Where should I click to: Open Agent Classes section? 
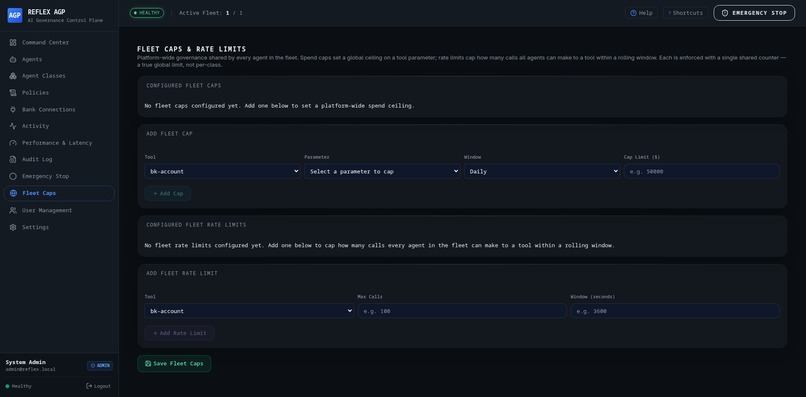coord(59,76)
